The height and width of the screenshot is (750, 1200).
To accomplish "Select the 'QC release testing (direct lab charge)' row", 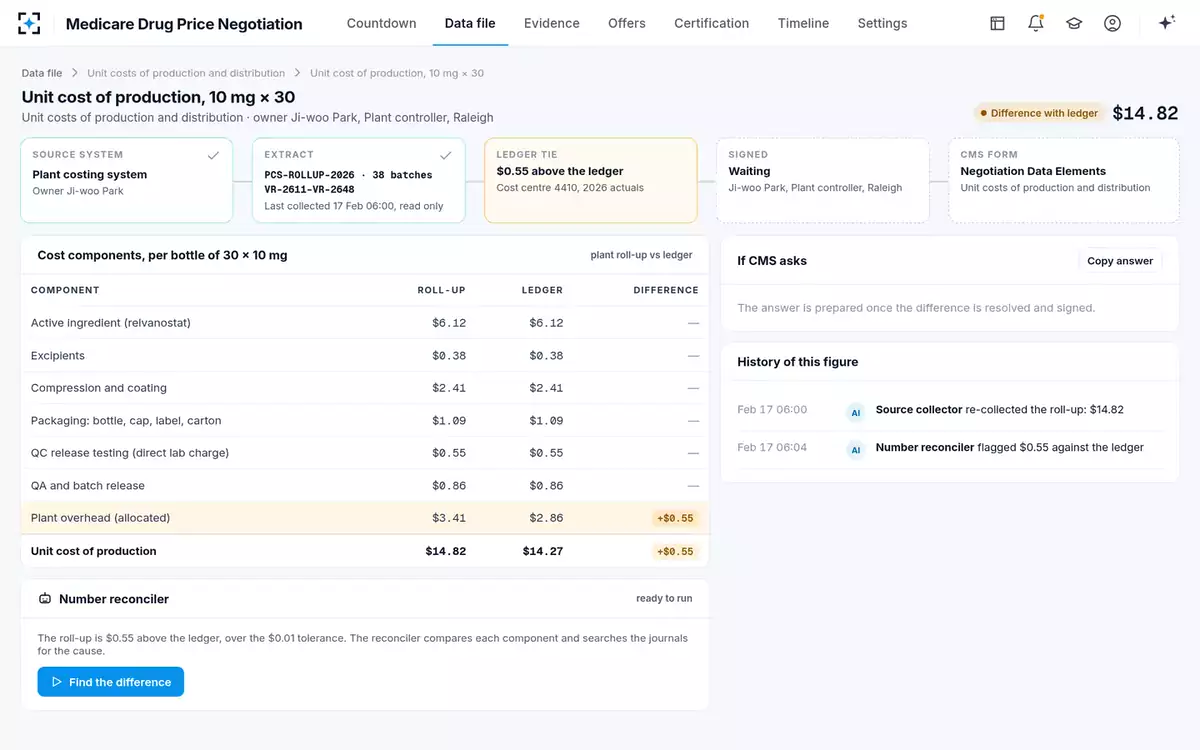I will 365,453.
